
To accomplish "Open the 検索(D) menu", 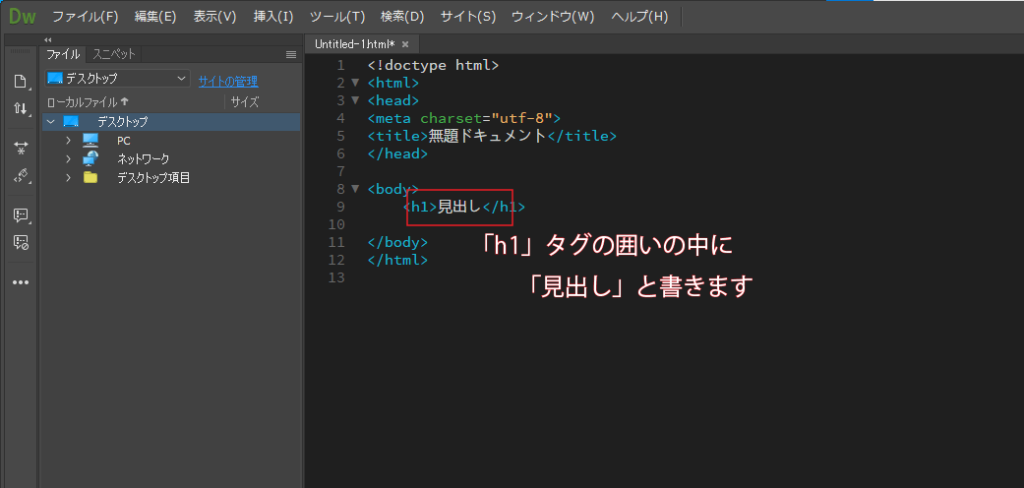I will coord(402,17).
